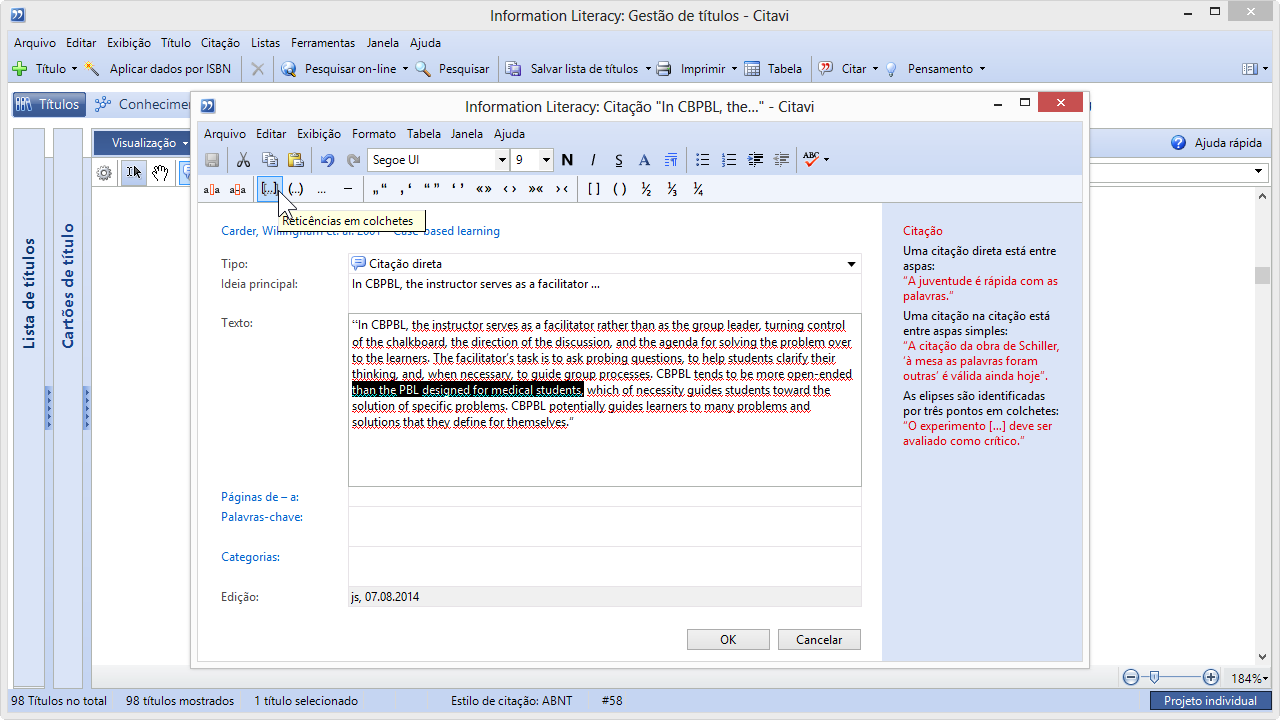
Task: Switch to the Títulos tab
Action: [48, 104]
